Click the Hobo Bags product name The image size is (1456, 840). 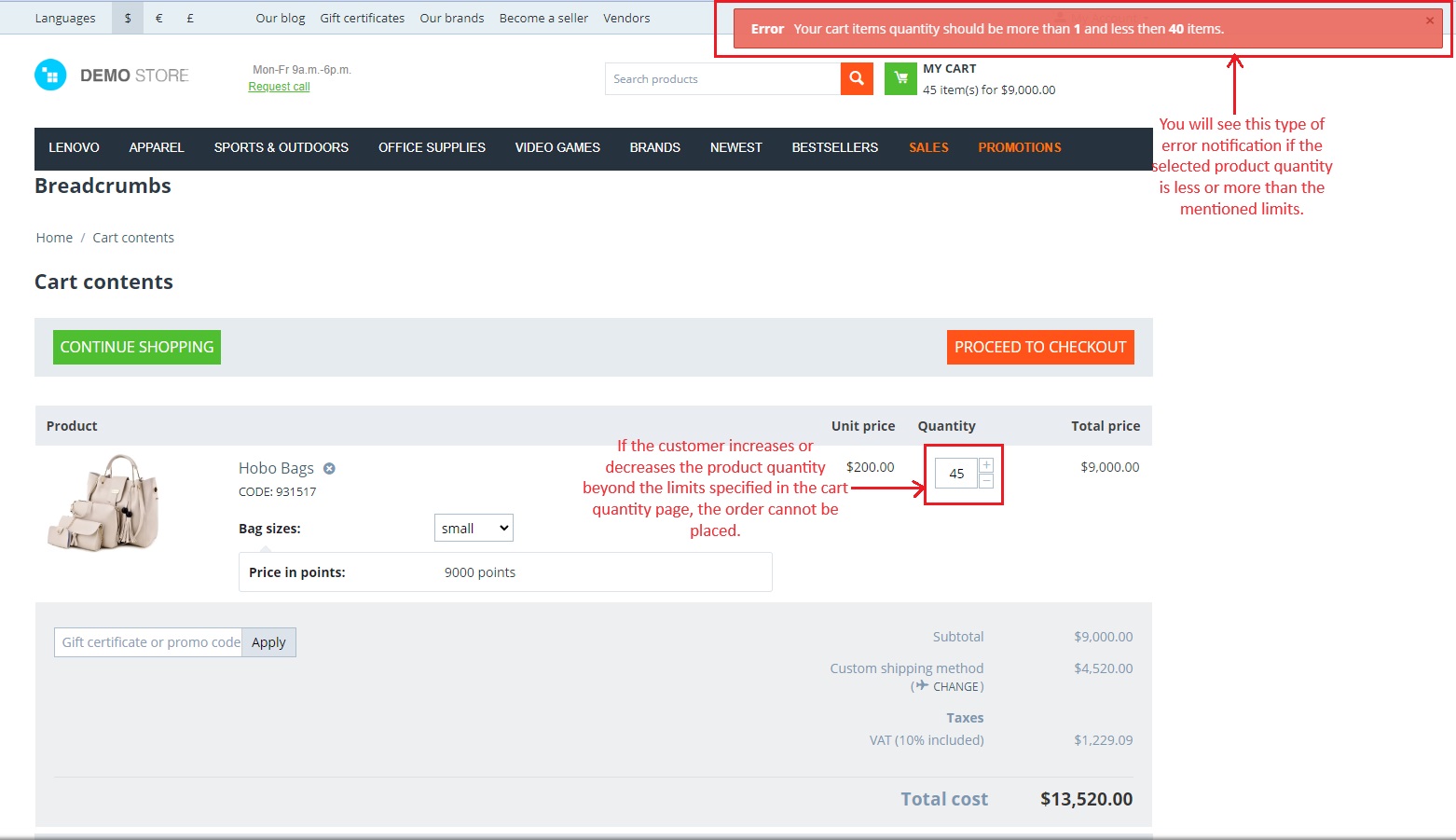(x=276, y=468)
